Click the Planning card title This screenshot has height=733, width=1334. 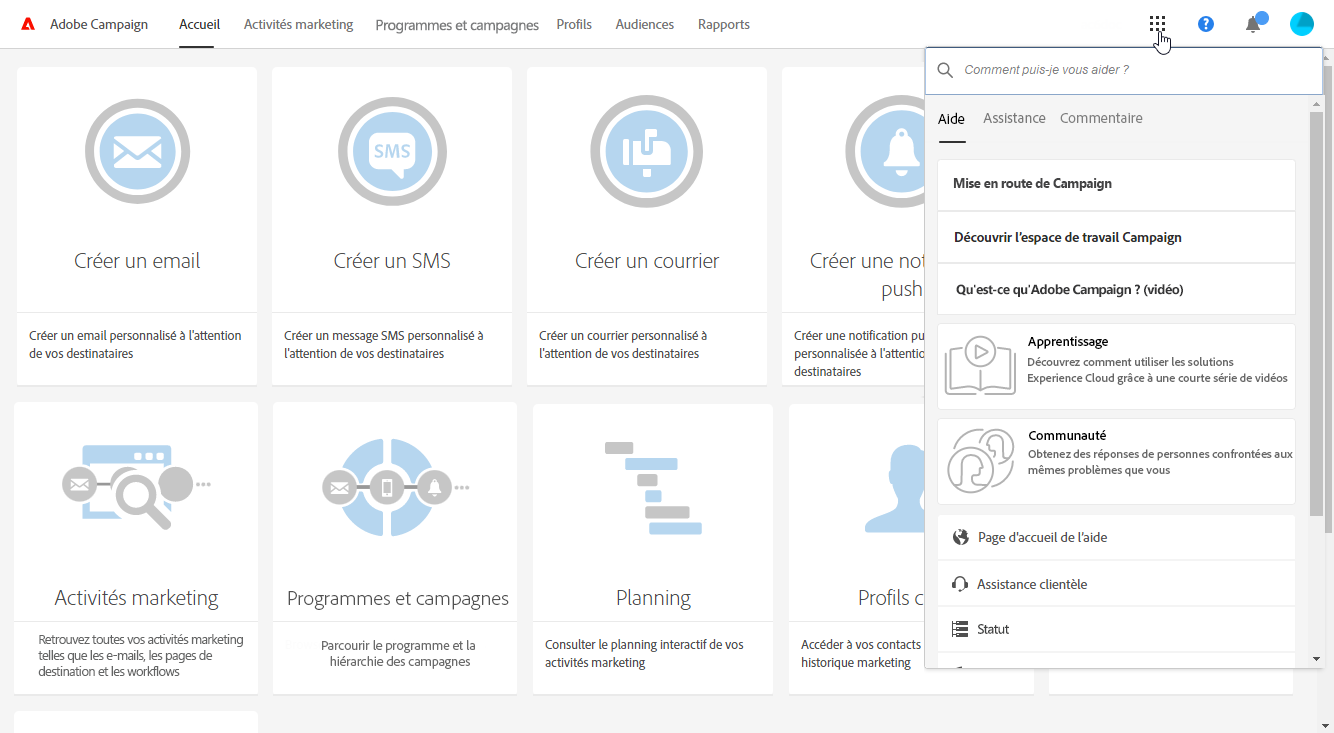[x=653, y=598]
